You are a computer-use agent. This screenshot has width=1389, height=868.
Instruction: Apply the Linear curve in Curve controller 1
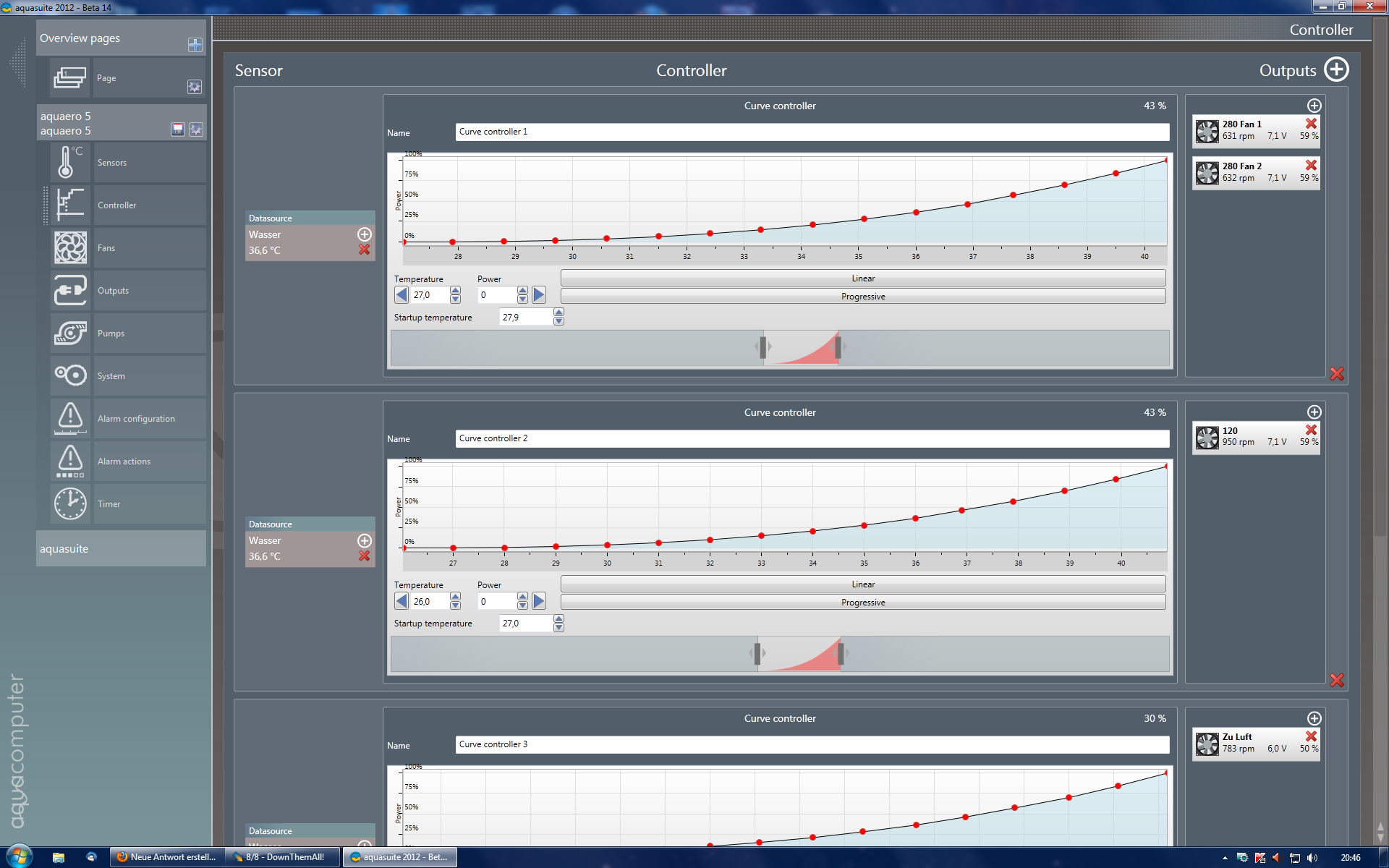point(862,278)
